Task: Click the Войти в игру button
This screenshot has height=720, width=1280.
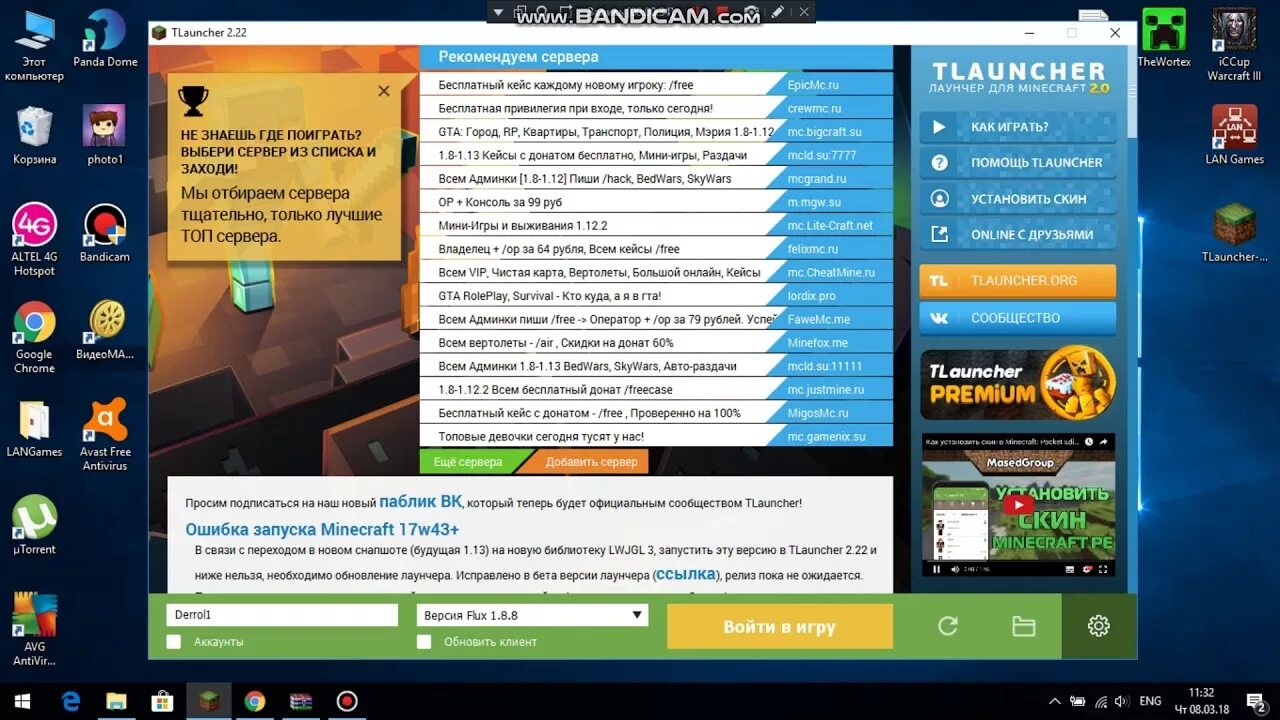Action: [x=780, y=627]
